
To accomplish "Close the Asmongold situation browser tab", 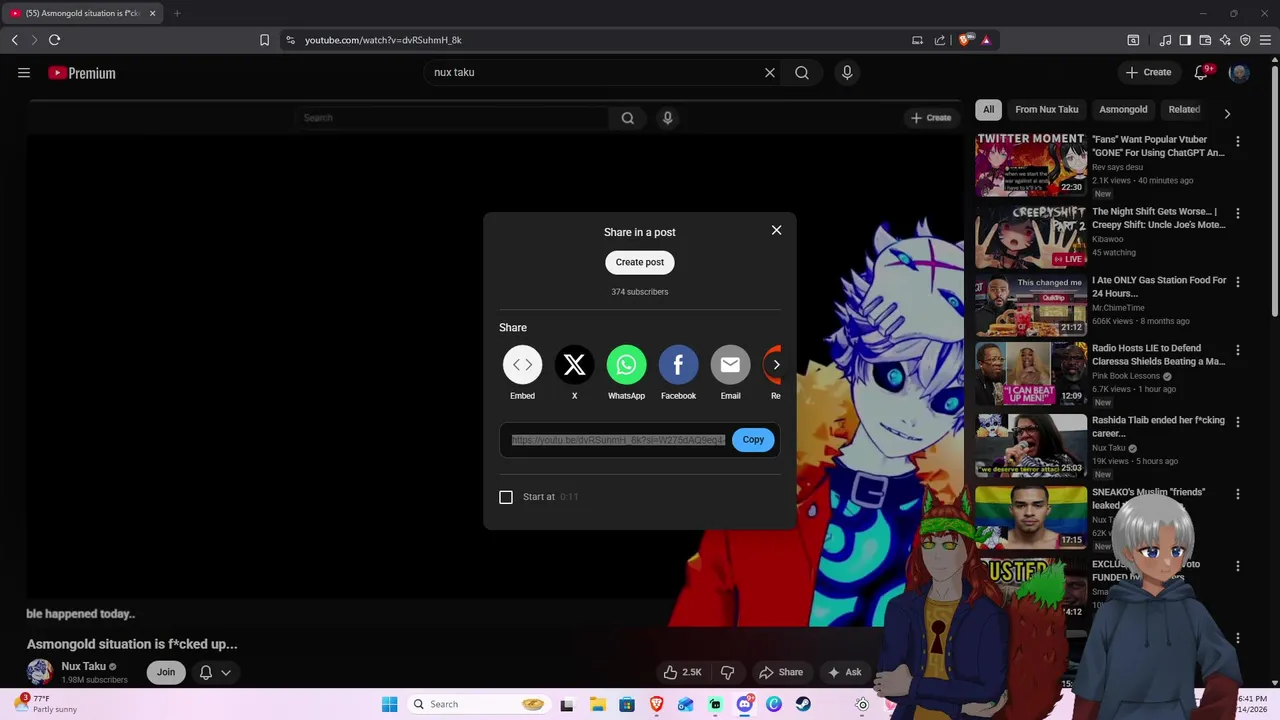I will point(152,13).
